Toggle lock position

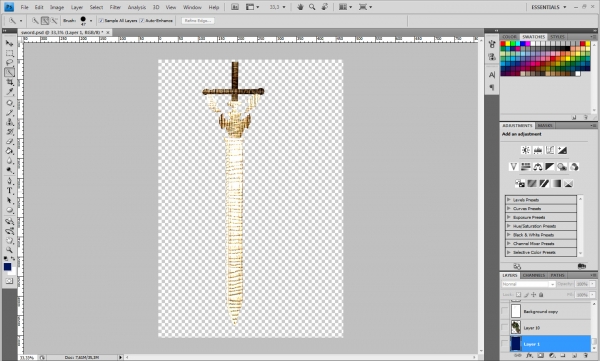coord(534,295)
